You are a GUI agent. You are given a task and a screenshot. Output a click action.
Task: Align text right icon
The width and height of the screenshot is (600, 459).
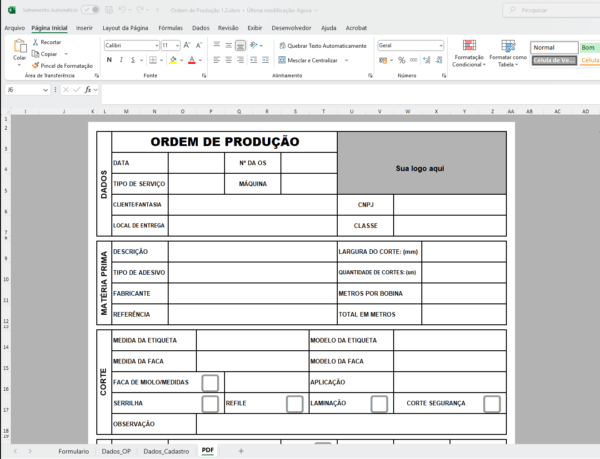[240, 60]
